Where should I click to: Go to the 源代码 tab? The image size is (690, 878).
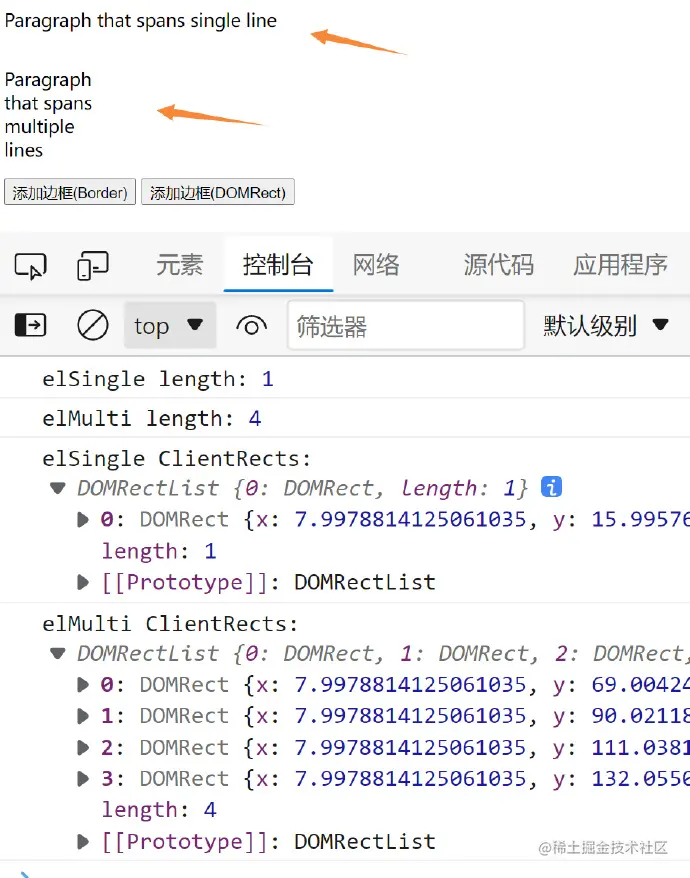click(x=498, y=264)
